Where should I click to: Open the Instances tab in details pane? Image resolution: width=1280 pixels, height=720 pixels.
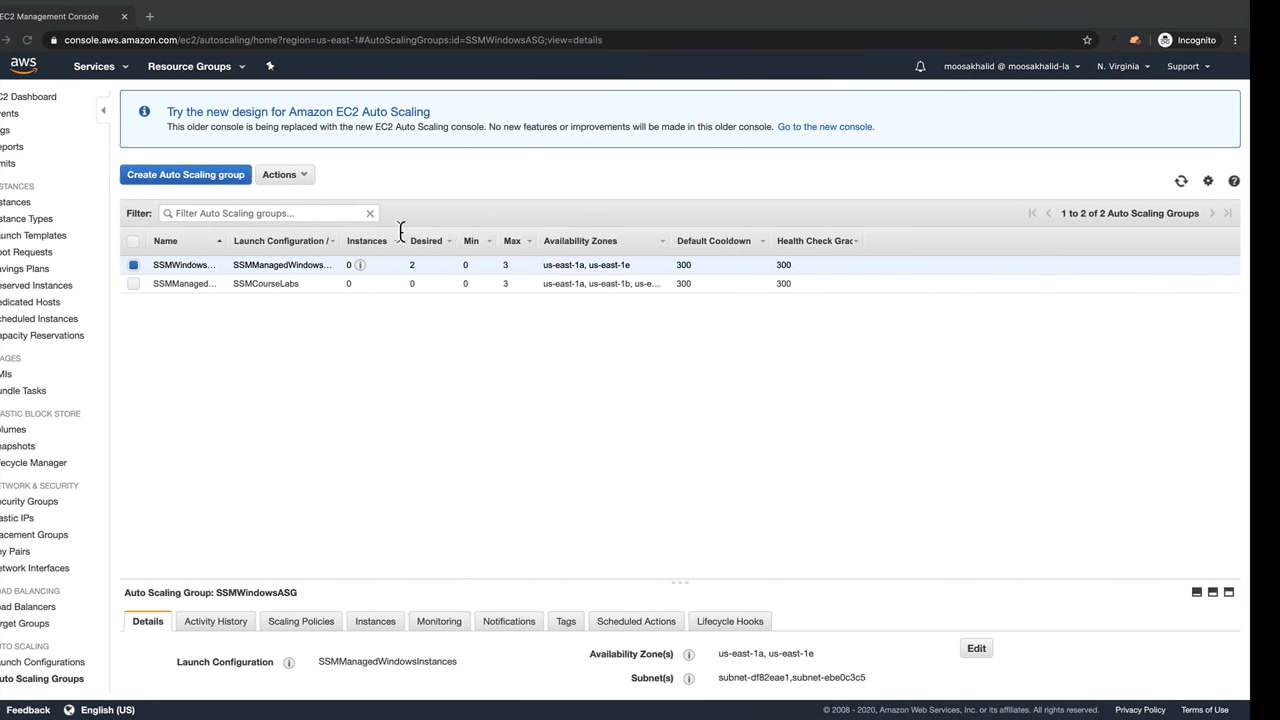pyautogui.click(x=376, y=621)
